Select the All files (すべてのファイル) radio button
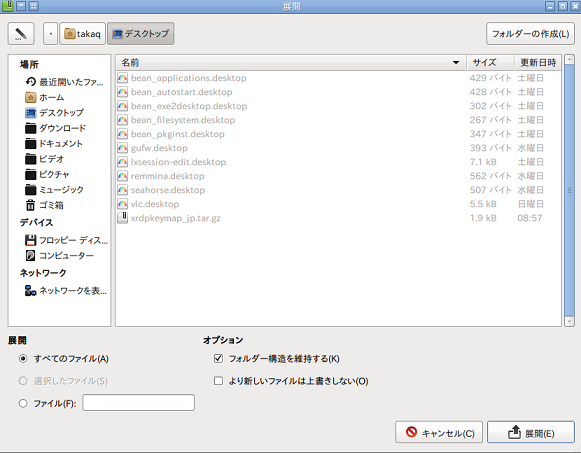Screen dimensions: 581x453 click(23, 359)
